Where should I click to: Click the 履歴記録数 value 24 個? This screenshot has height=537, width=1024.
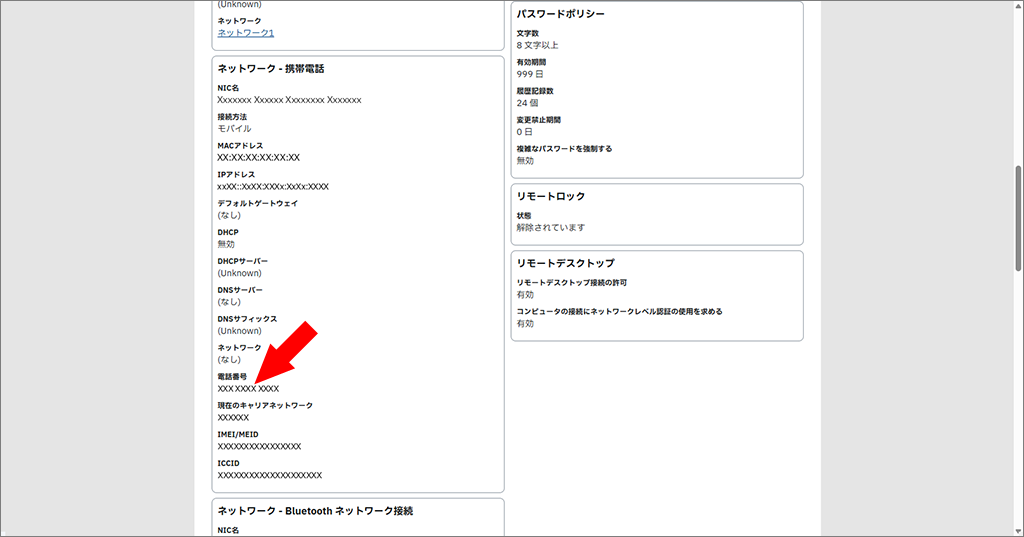[x=527, y=103]
